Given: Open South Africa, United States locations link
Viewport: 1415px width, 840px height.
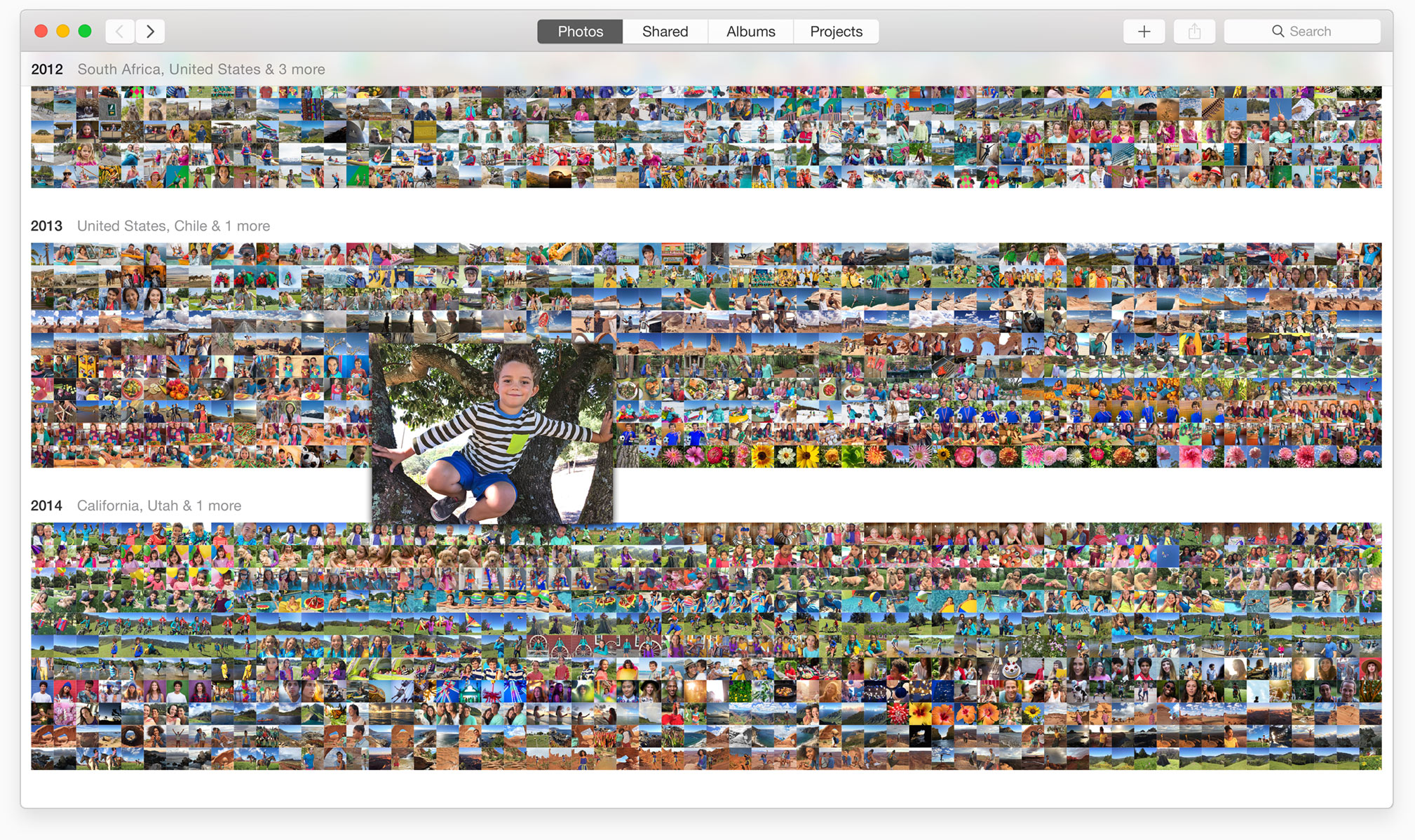Looking at the screenshot, I should 201,69.
